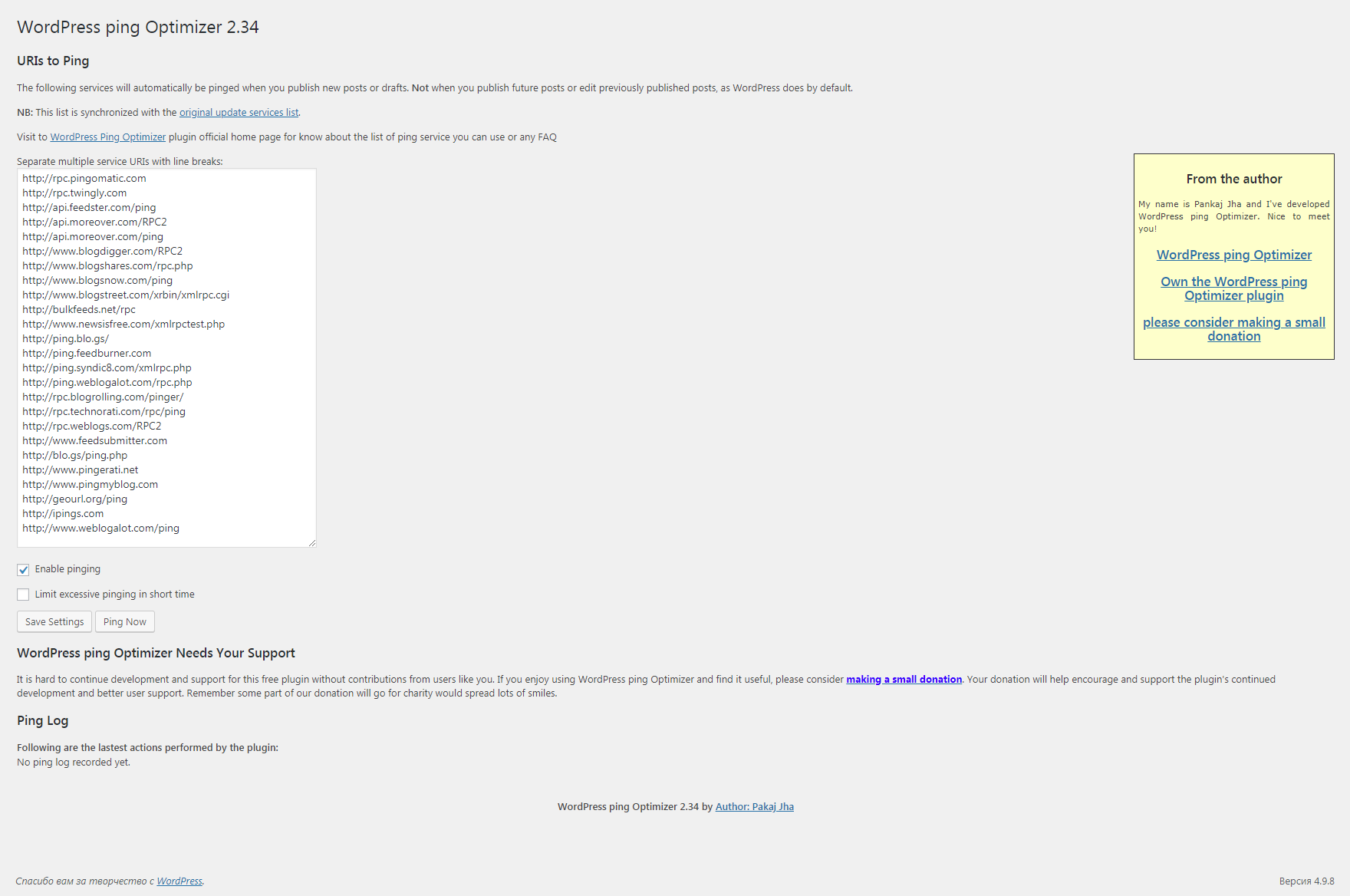Click the resize handle of the URI textarea
This screenshot has height=896, width=1350.
tap(311, 542)
